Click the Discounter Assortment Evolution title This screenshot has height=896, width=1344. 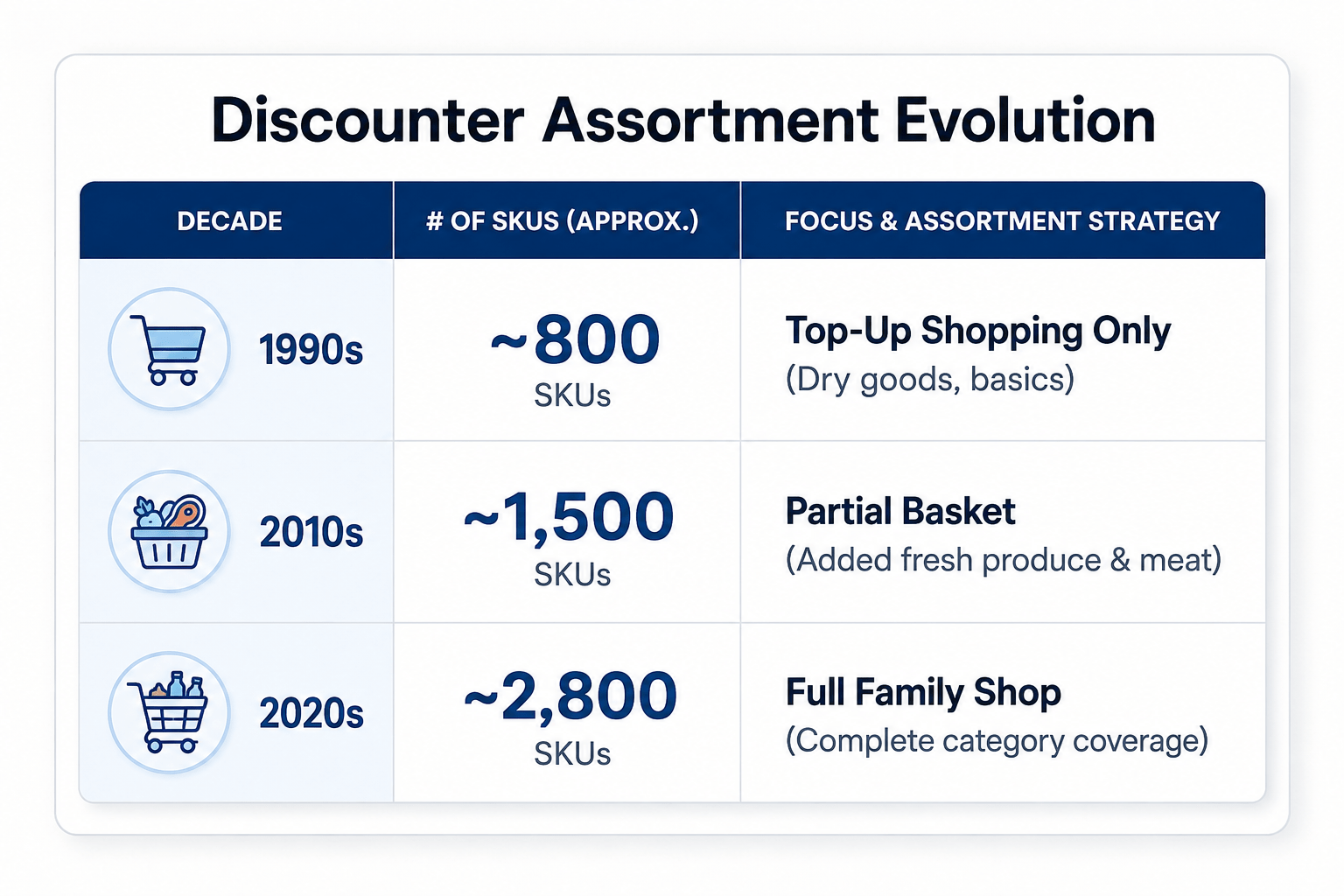(682, 120)
